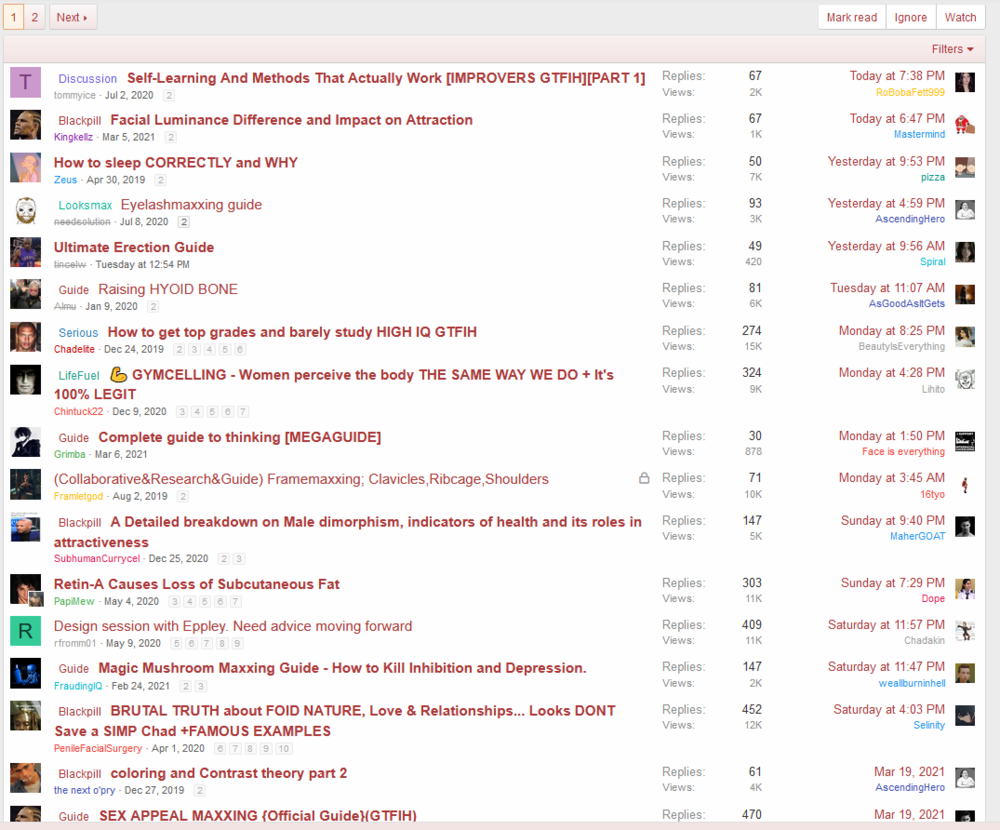Image resolution: width=1000 pixels, height=830 pixels.
Task: Click the Watch button
Action: point(960,17)
